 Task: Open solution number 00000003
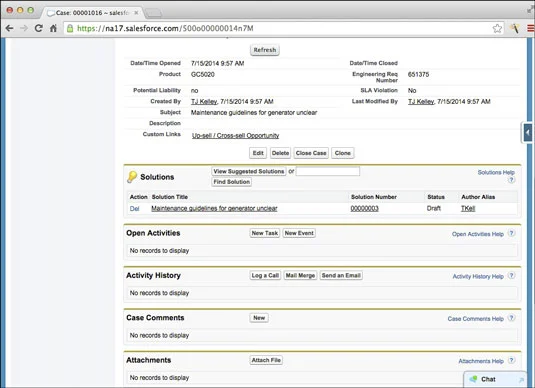point(364,208)
